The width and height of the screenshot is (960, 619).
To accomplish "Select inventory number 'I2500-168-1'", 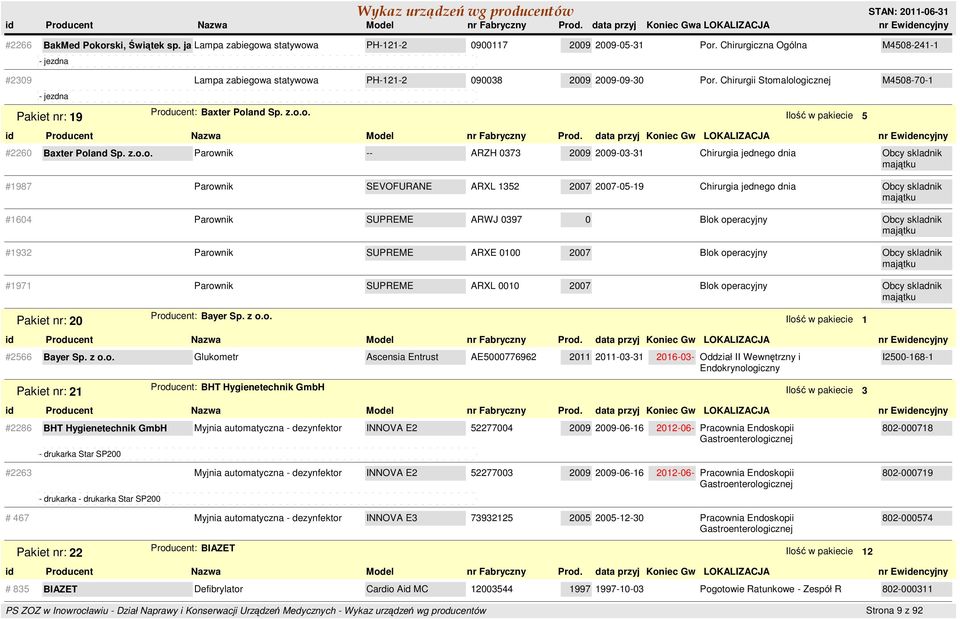I will coord(907,357).
